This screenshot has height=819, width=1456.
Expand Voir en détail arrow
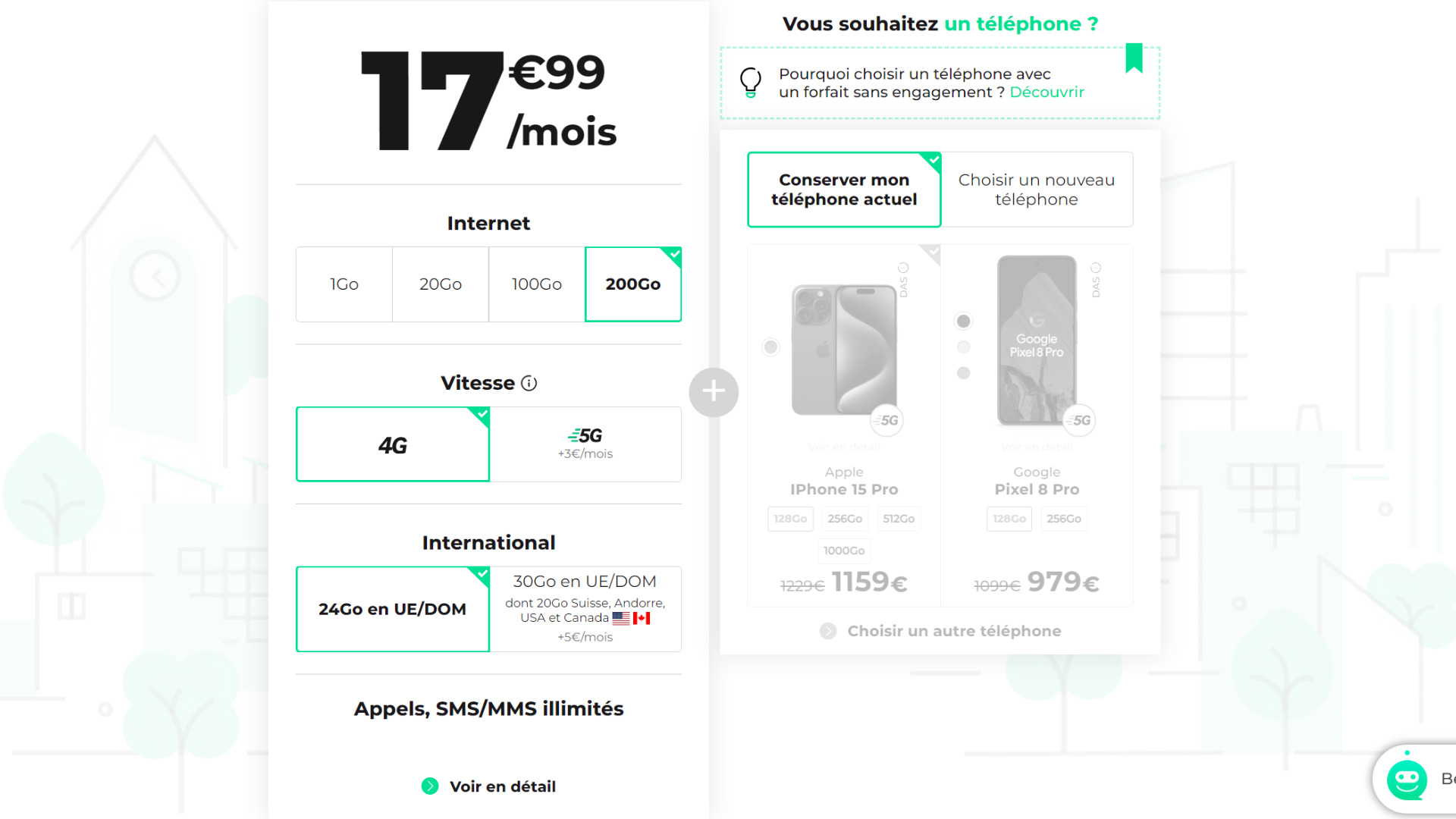click(x=430, y=786)
